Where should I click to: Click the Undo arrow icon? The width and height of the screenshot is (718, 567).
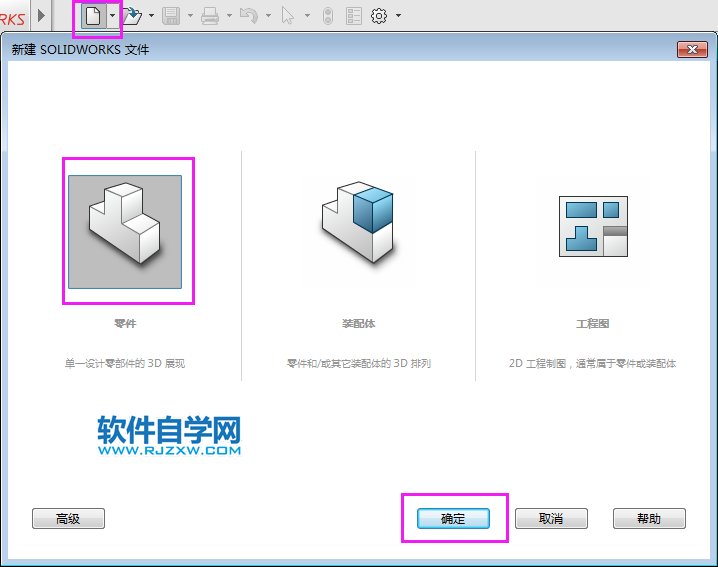tap(249, 16)
